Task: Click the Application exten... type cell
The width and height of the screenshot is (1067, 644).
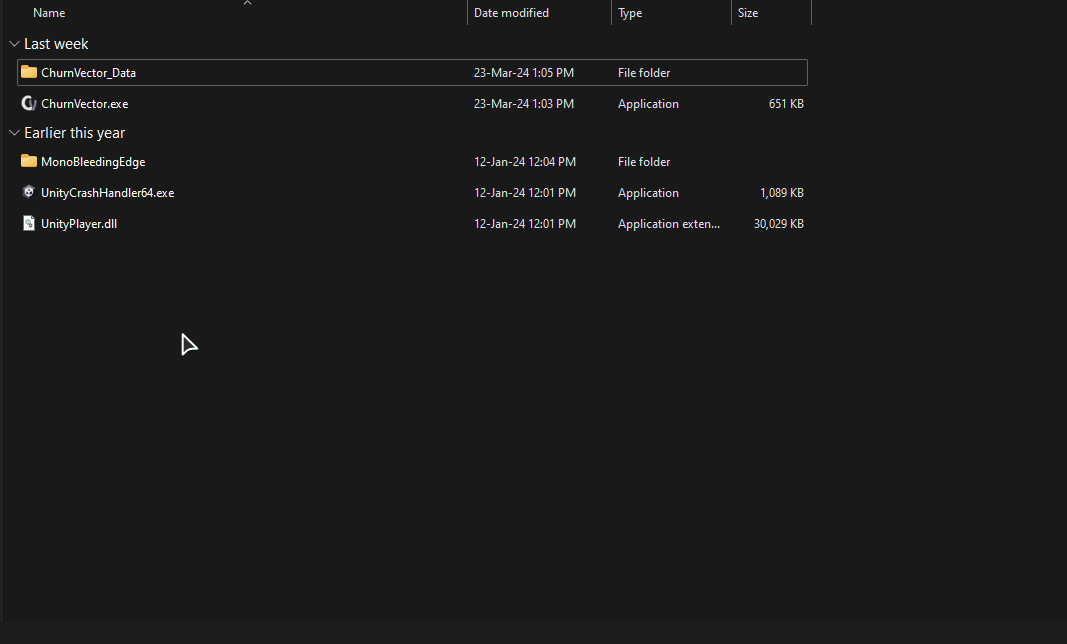Action: 669,224
